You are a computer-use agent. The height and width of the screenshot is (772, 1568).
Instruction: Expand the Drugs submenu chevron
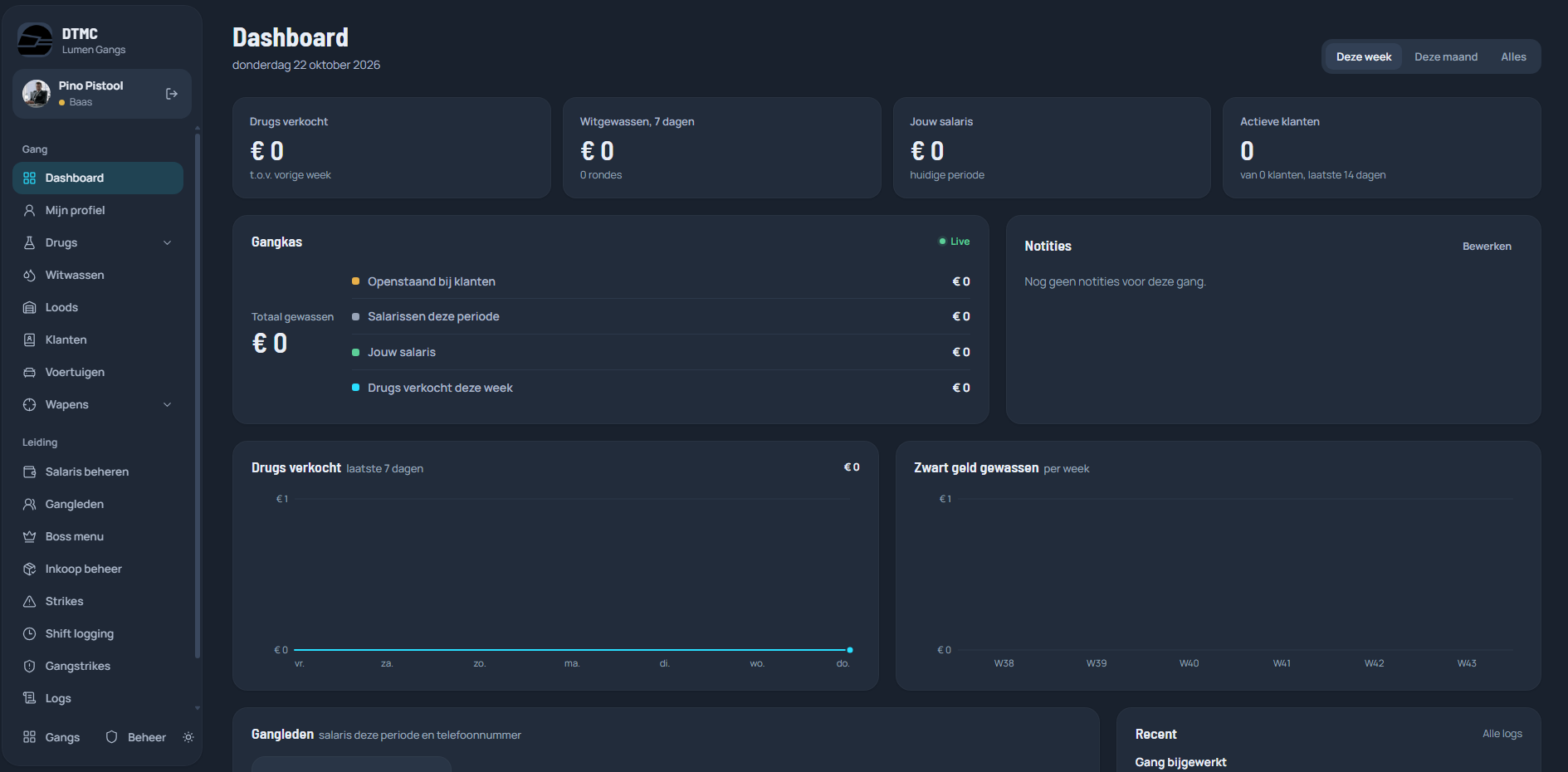point(167,242)
